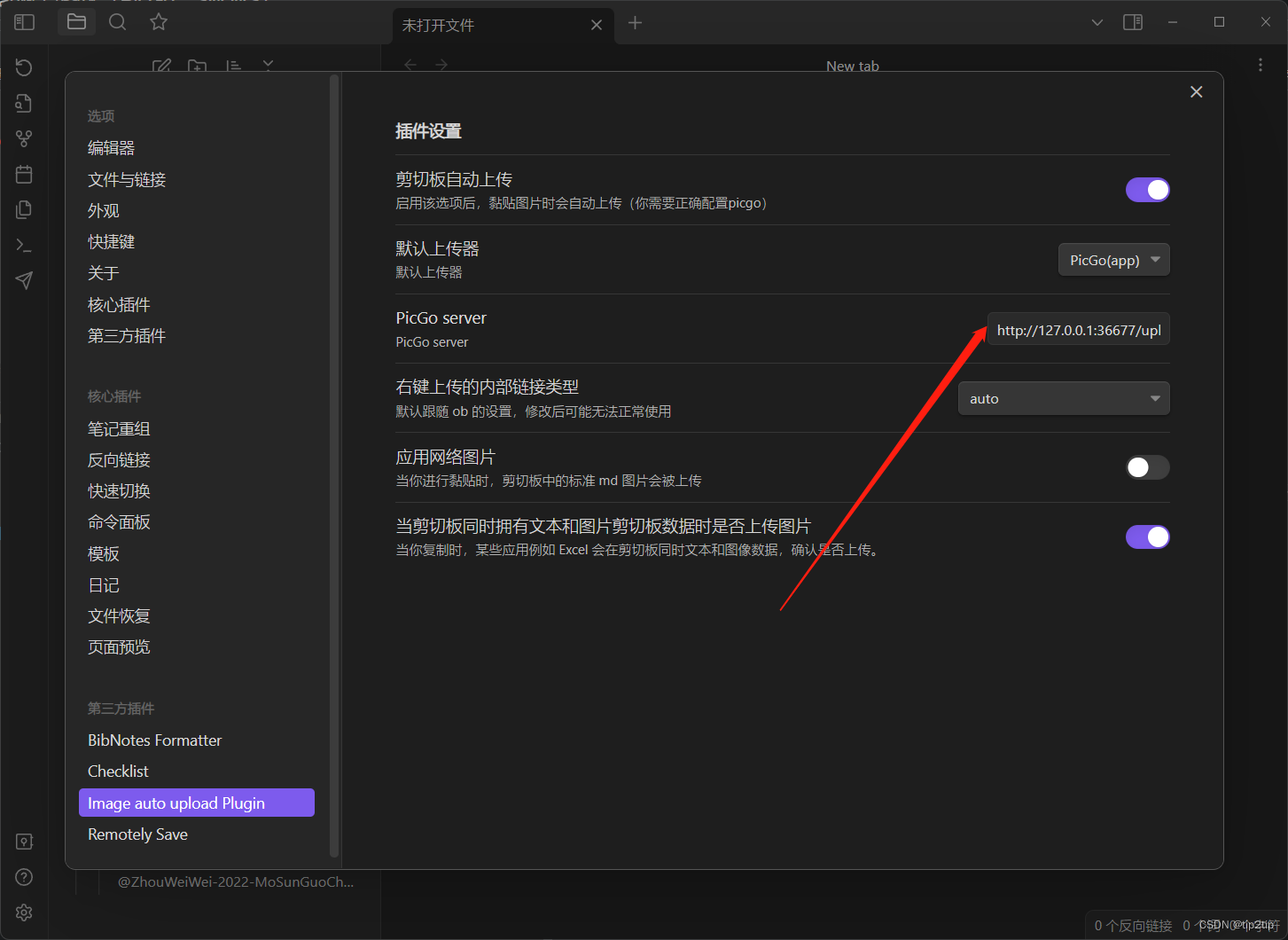Viewport: 1288px width, 940px height.
Task: Open the daily note calendar icon
Action: [x=24, y=174]
